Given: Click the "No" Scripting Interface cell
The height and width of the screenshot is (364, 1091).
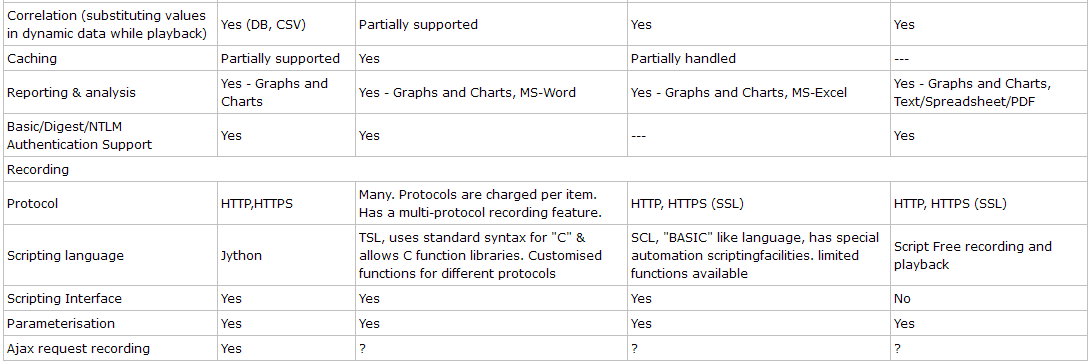Looking at the screenshot, I should coord(902,299).
